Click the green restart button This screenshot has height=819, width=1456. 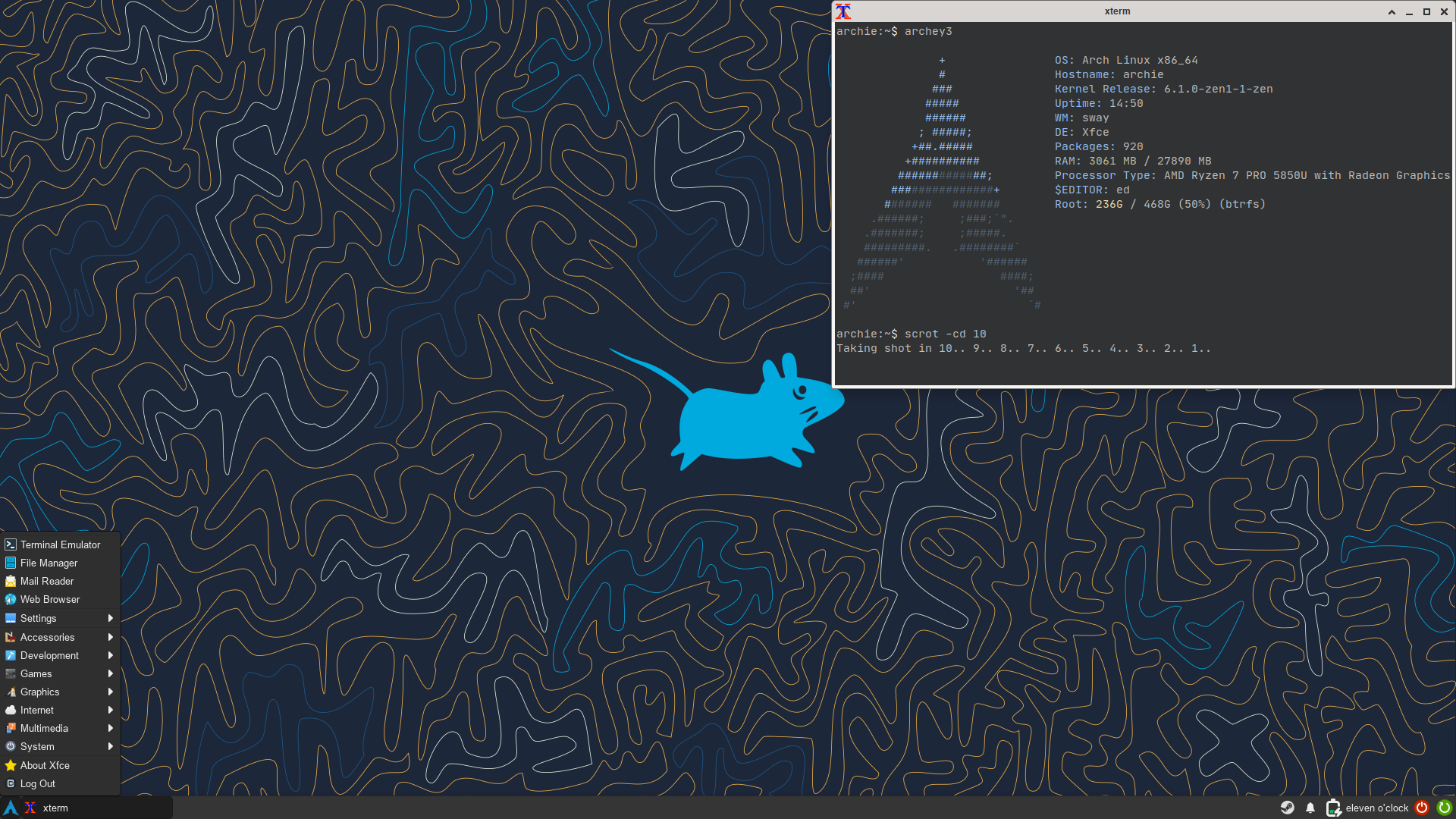(x=1445, y=808)
